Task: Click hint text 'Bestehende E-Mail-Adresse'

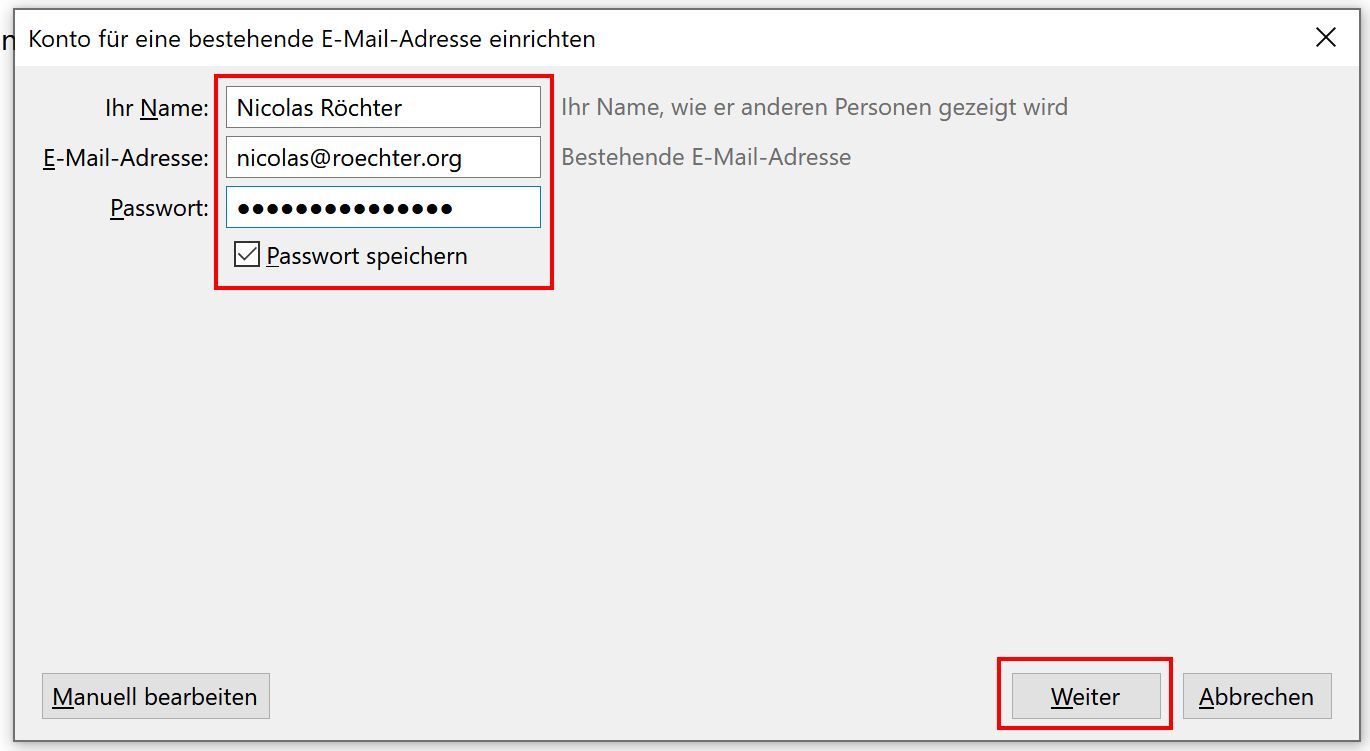Action: pos(706,157)
